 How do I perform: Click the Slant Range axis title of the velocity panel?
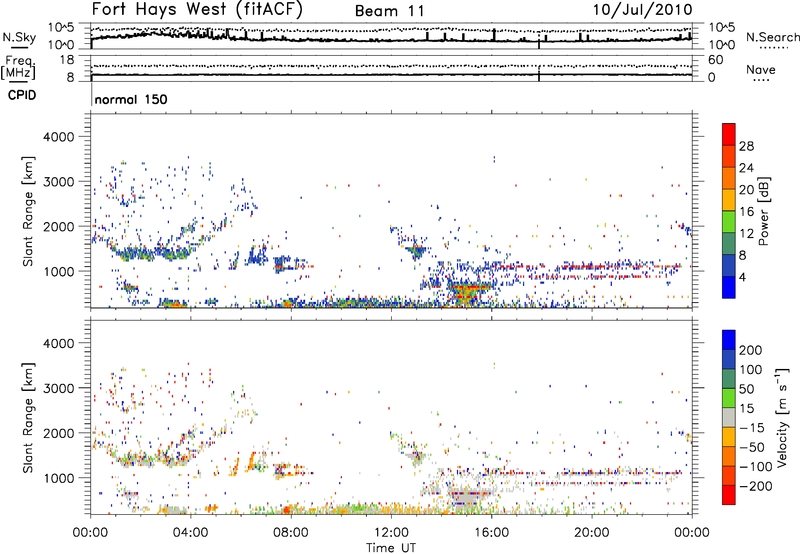[28, 418]
